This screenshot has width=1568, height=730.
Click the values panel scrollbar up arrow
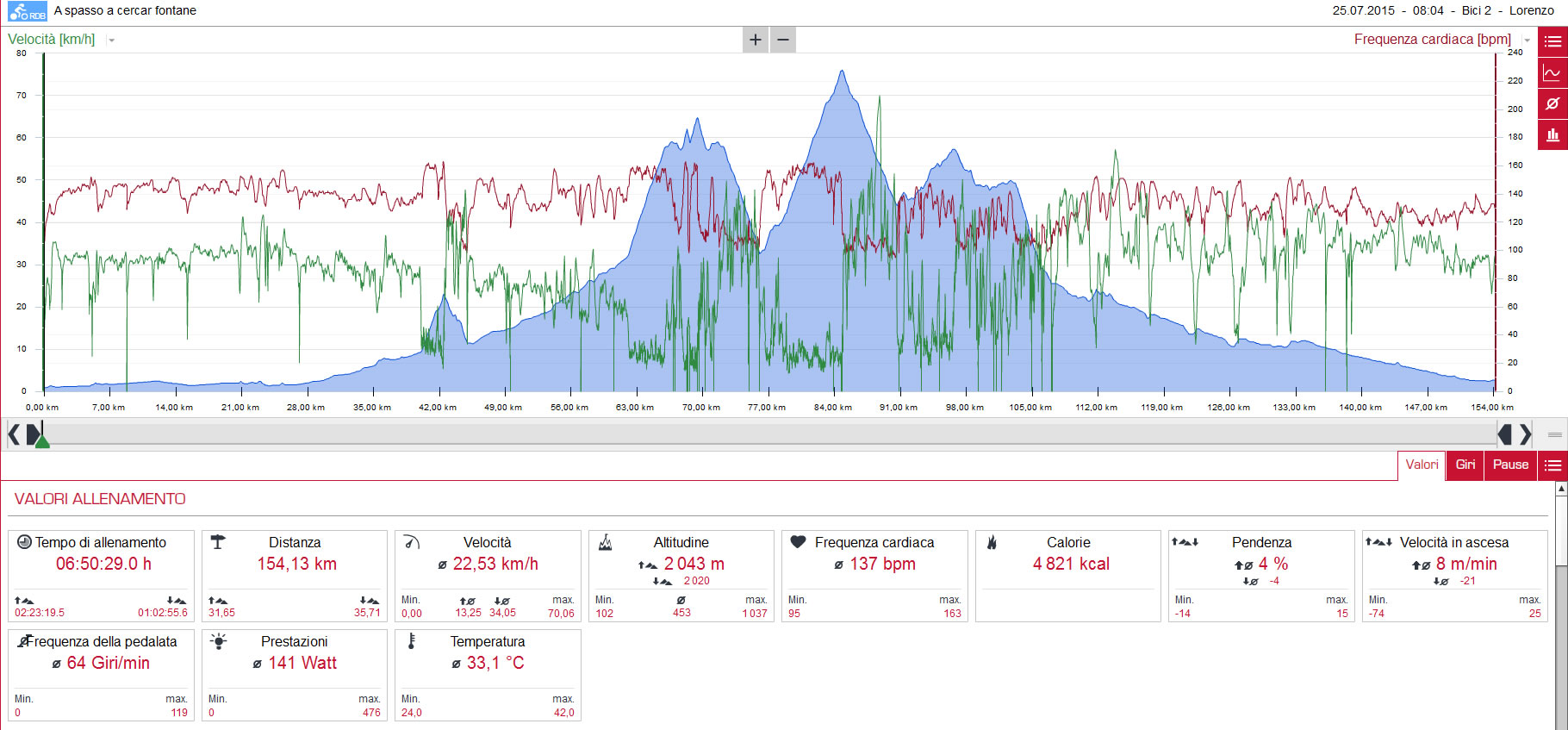point(1561,489)
